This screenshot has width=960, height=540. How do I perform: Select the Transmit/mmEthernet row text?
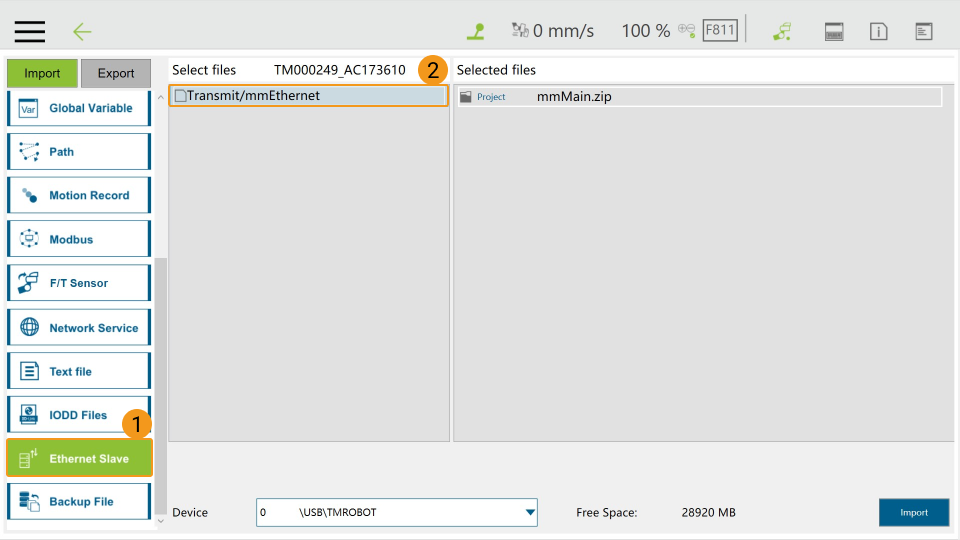pos(253,96)
